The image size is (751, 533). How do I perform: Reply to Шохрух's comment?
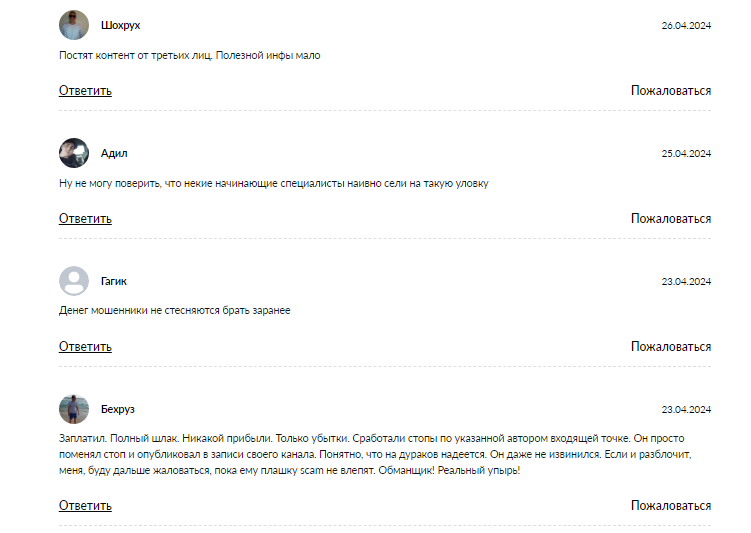85,91
